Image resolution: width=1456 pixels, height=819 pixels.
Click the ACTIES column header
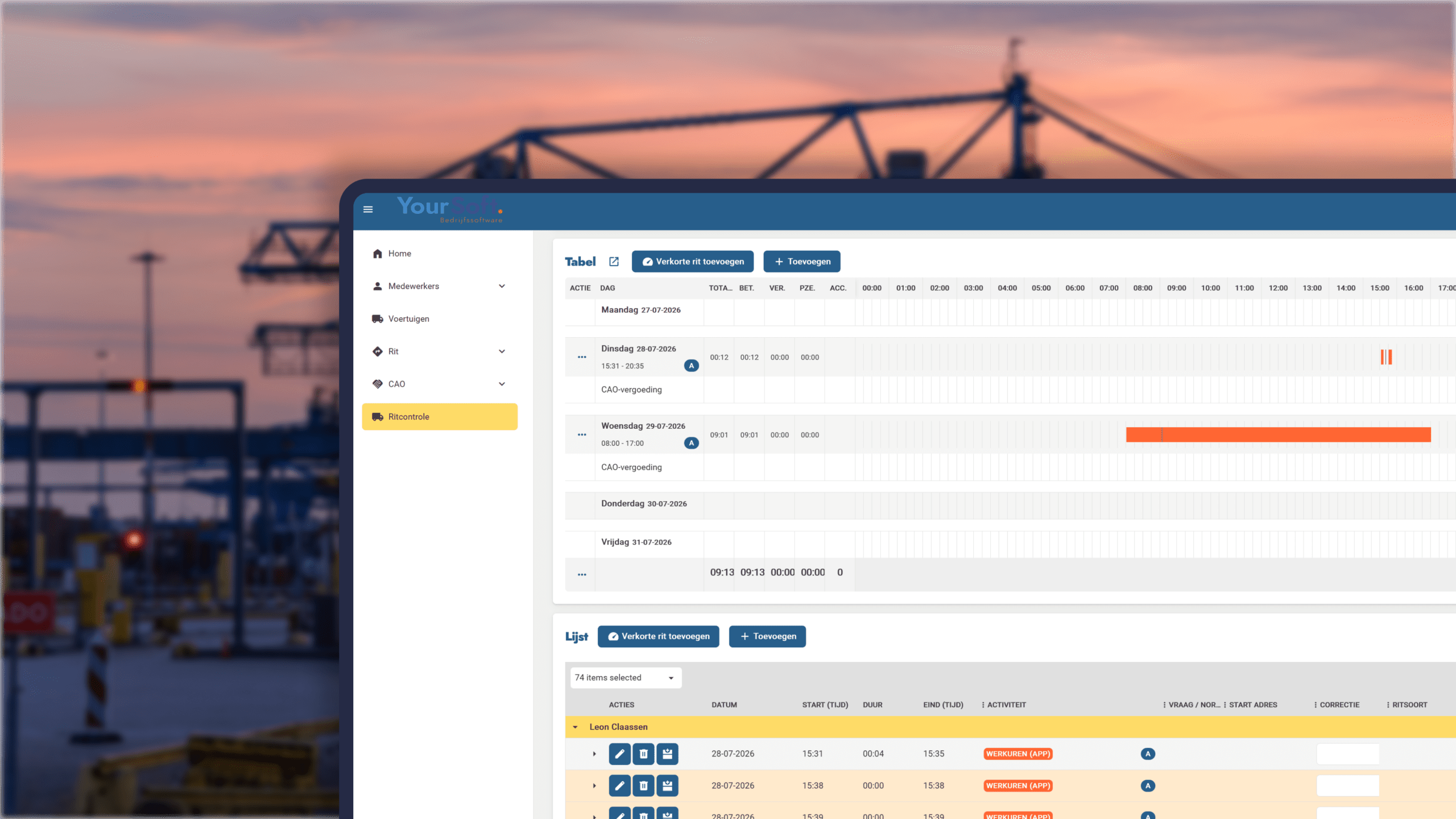click(621, 705)
